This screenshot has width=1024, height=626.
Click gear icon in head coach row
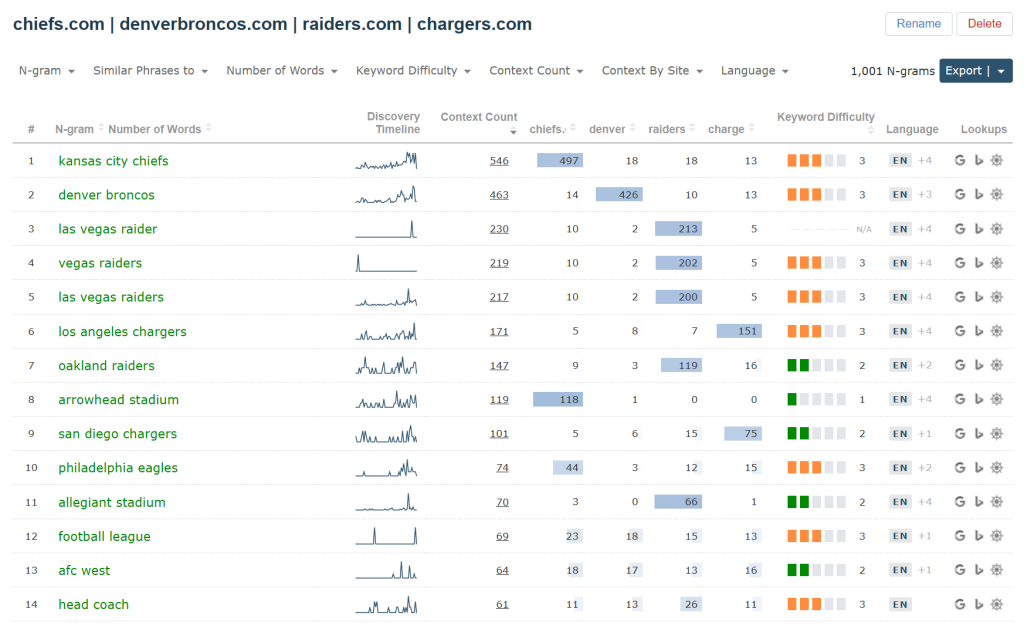(997, 604)
